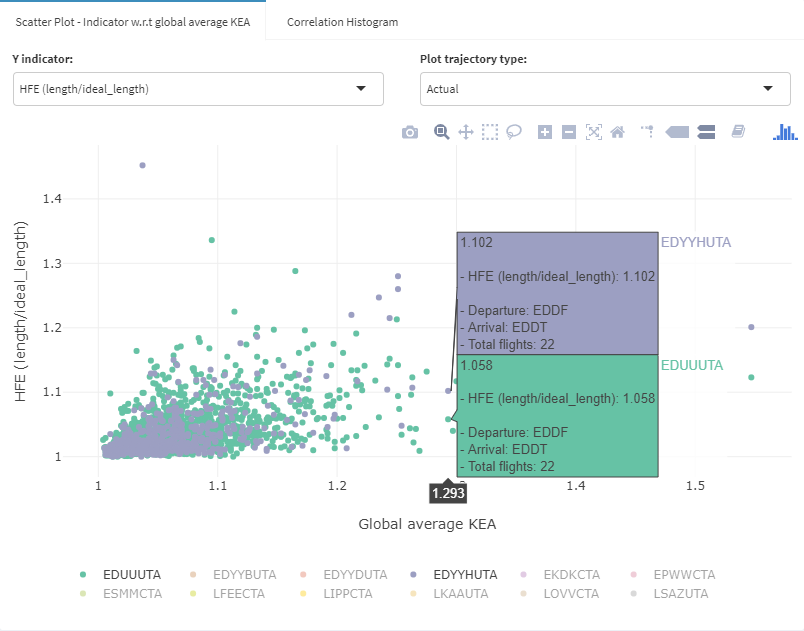Toggle LFEECTA legend series
The image size is (804, 631).
(x=227, y=594)
